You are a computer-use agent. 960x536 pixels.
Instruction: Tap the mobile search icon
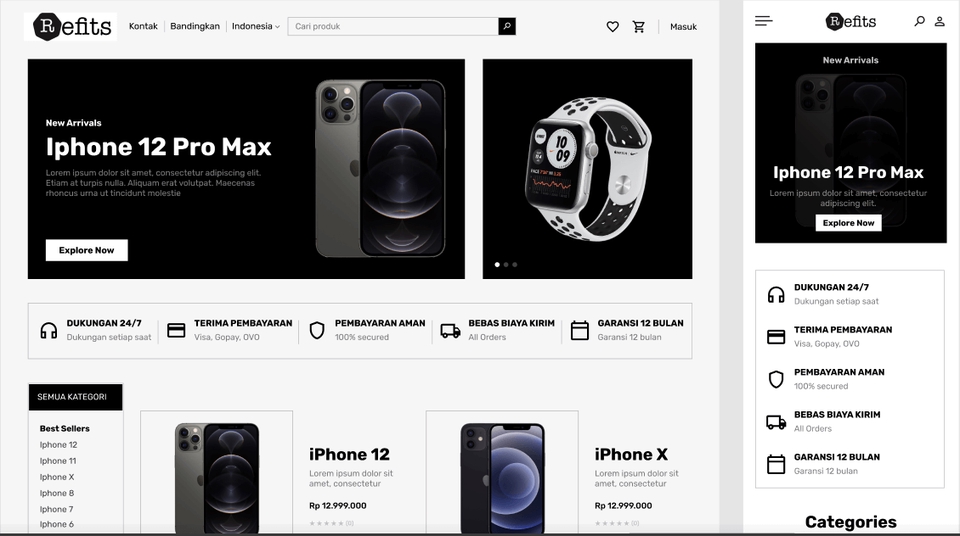[920, 21]
